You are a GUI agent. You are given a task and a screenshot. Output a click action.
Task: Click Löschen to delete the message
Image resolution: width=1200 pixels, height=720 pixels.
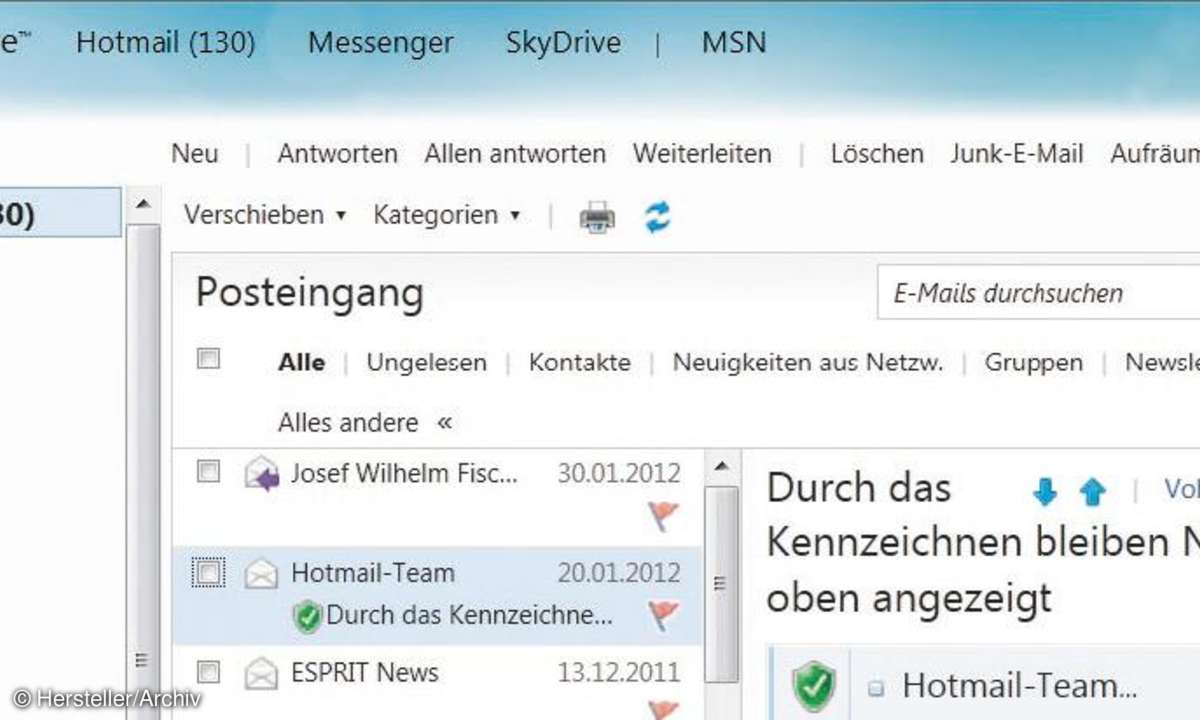tap(877, 154)
